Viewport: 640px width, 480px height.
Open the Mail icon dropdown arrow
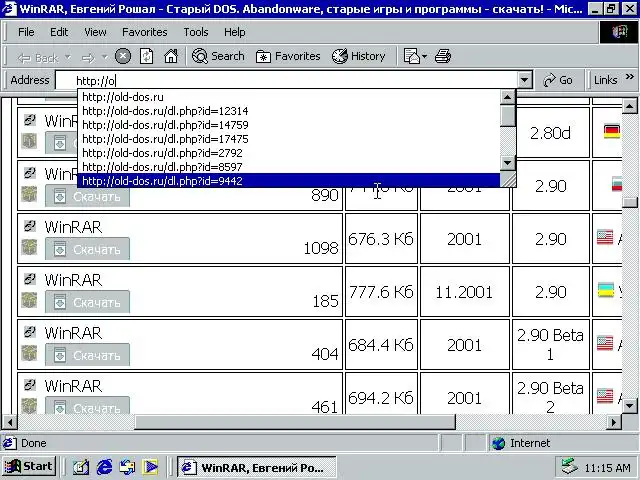[424, 56]
